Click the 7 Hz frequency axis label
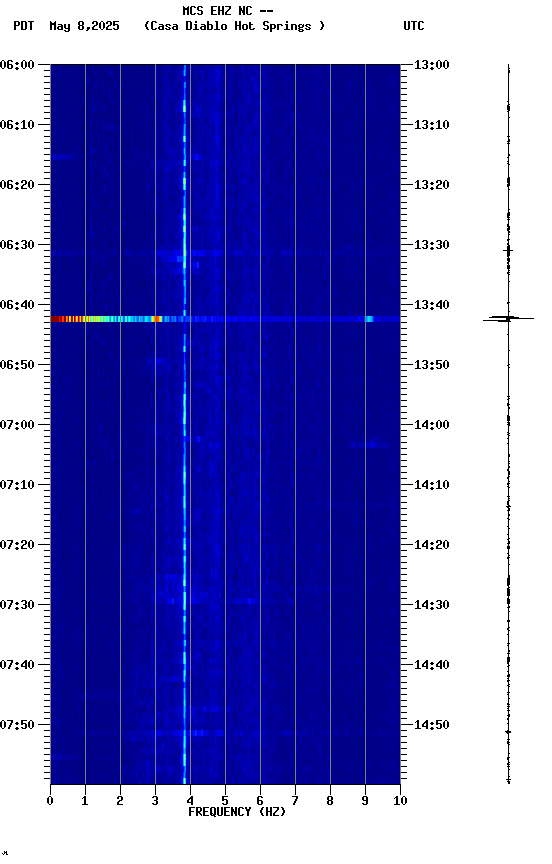The width and height of the screenshot is (552, 864). click(295, 801)
